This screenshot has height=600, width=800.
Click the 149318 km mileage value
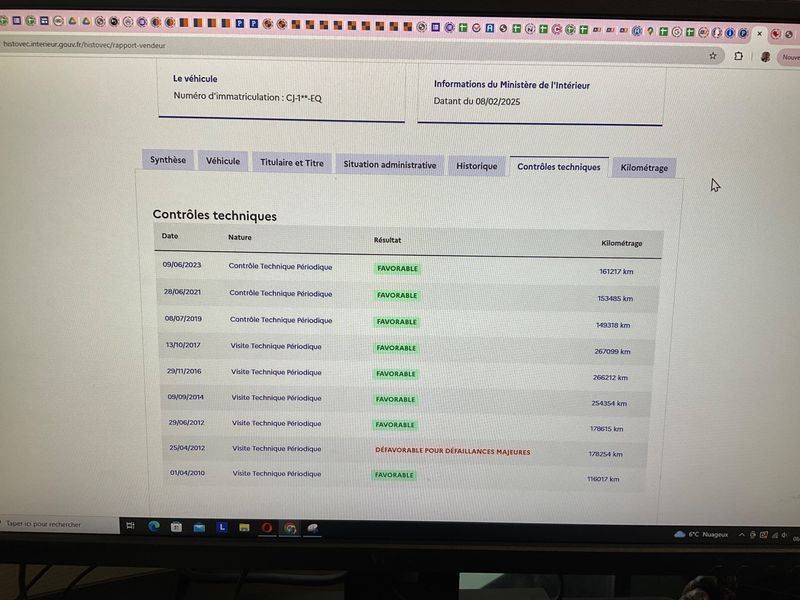(613, 325)
